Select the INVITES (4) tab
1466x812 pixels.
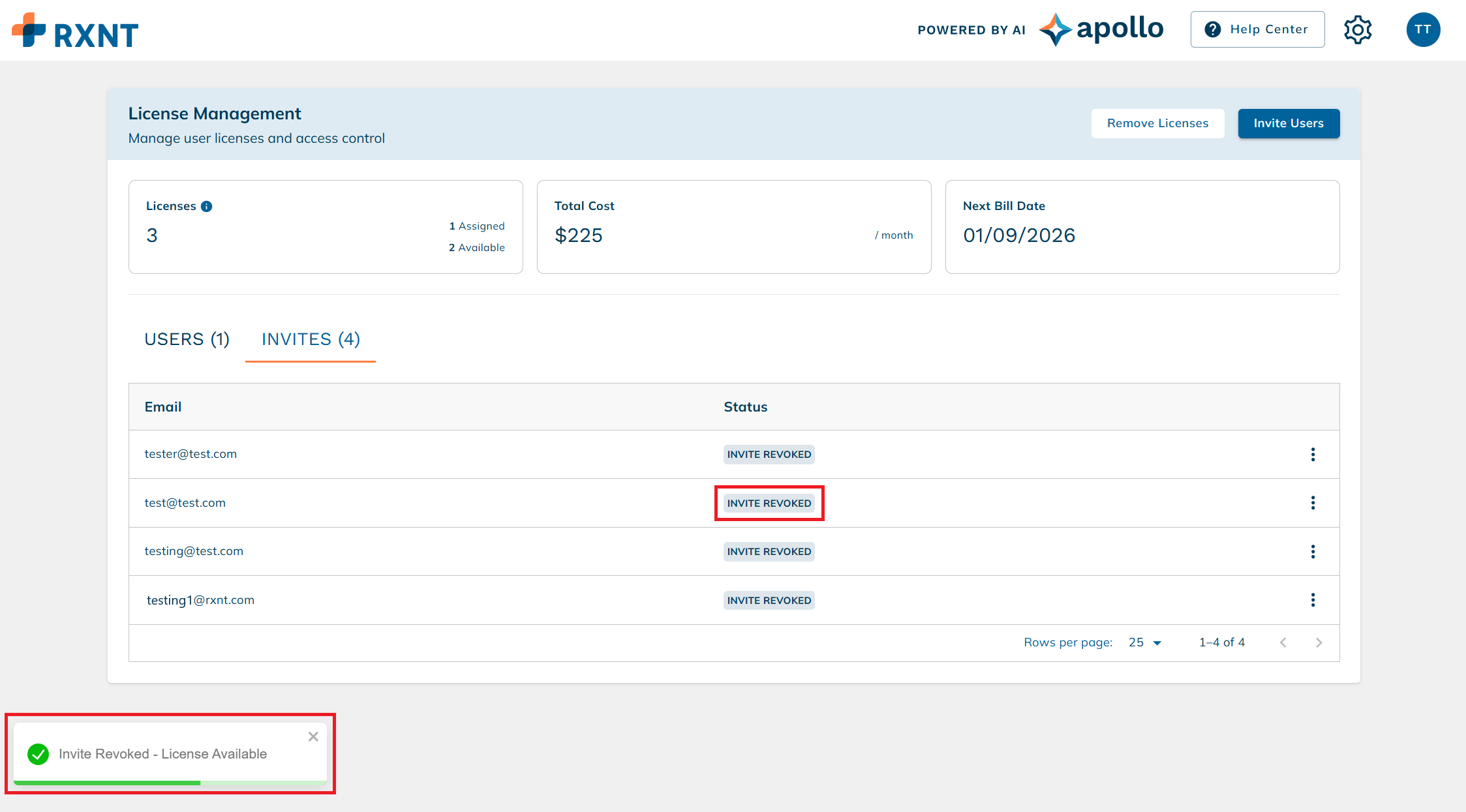(311, 339)
